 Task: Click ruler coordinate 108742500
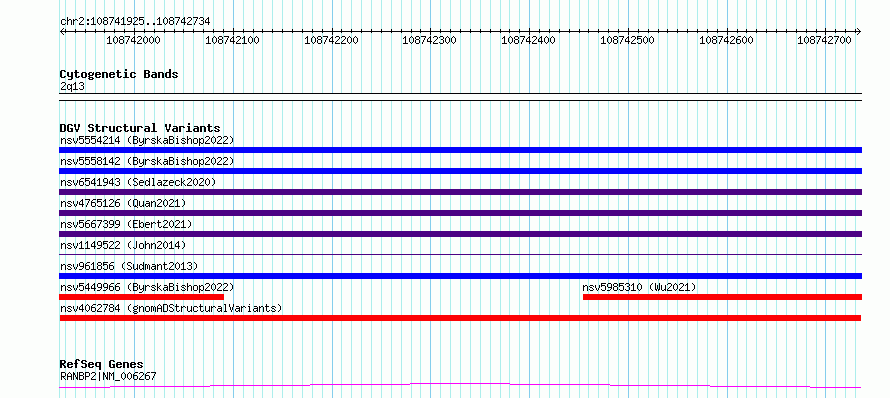(x=627, y=40)
